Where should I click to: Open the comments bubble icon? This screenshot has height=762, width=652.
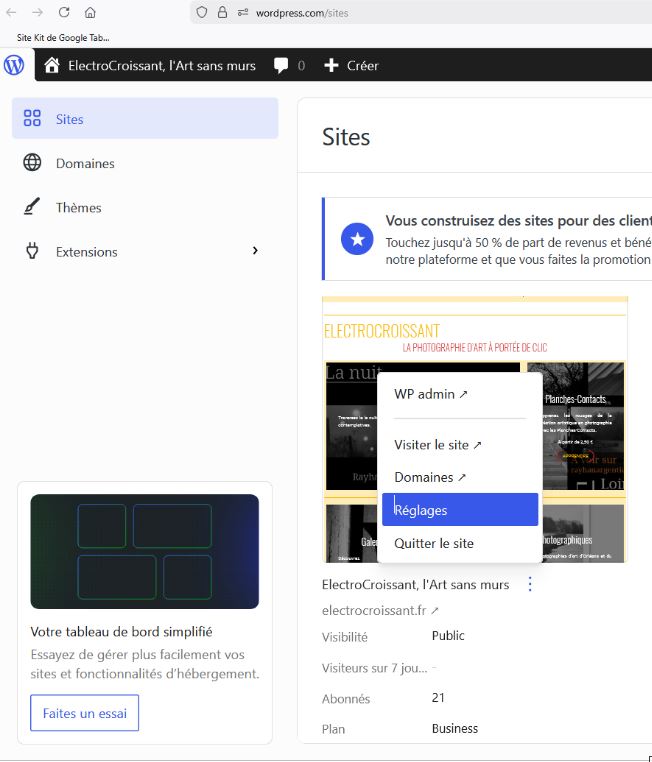coord(282,65)
